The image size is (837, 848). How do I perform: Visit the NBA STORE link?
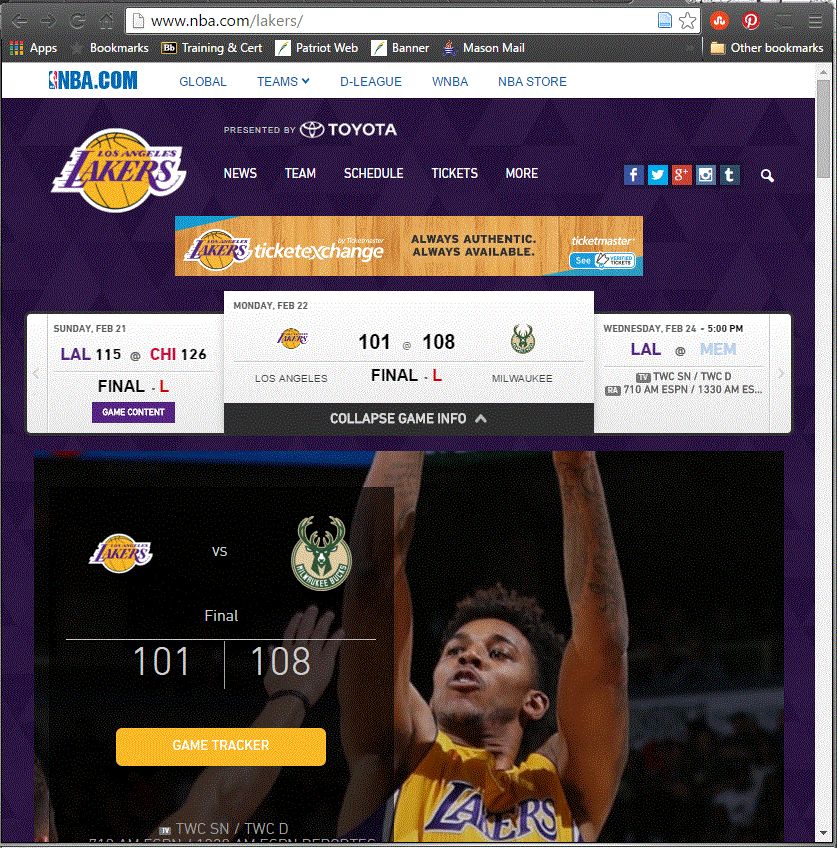[x=532, y=82]
